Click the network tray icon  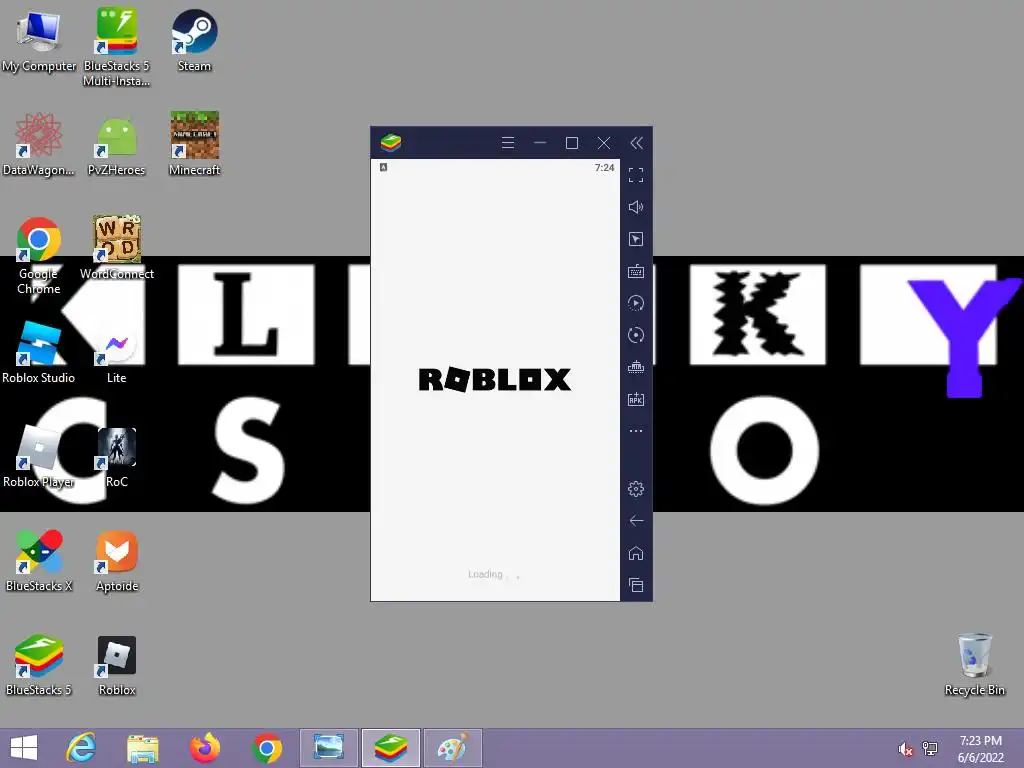pos(930,749)
